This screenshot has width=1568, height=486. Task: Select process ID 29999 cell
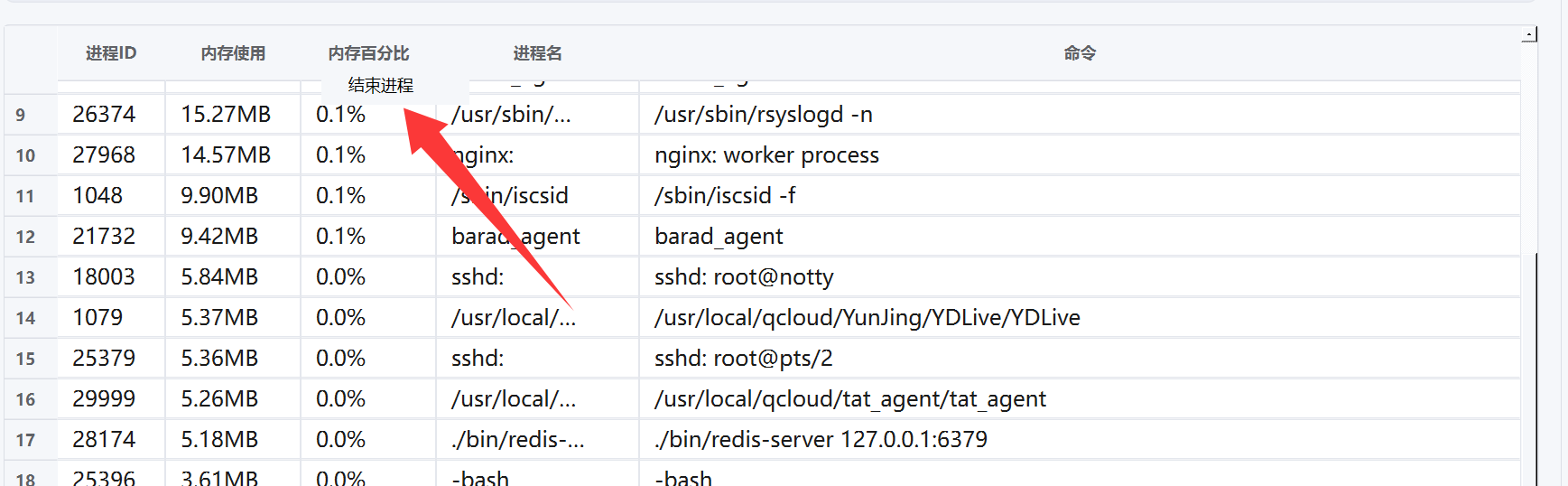tap(111, 399)
